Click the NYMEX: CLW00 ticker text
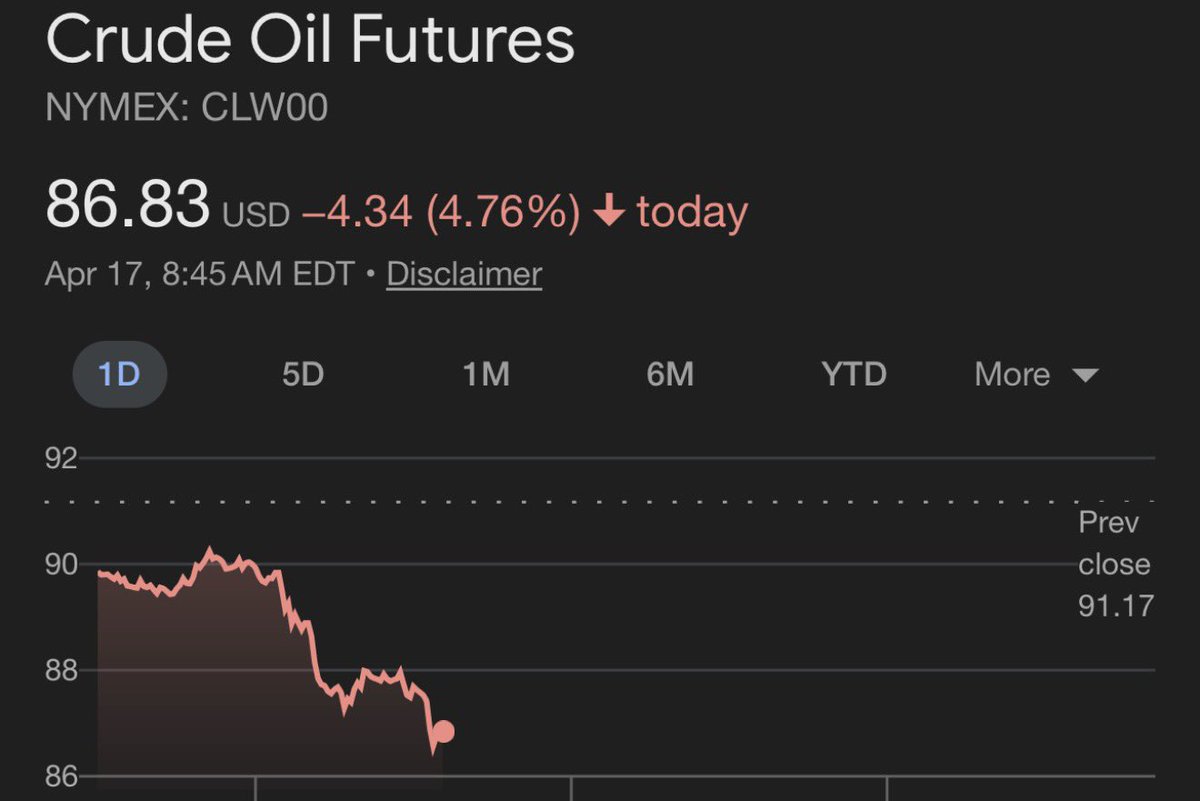The image size is (1200, 801). pos(186,107)
